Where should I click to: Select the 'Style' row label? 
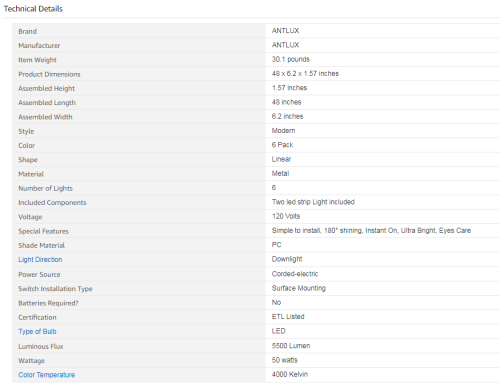coord(26,131)
